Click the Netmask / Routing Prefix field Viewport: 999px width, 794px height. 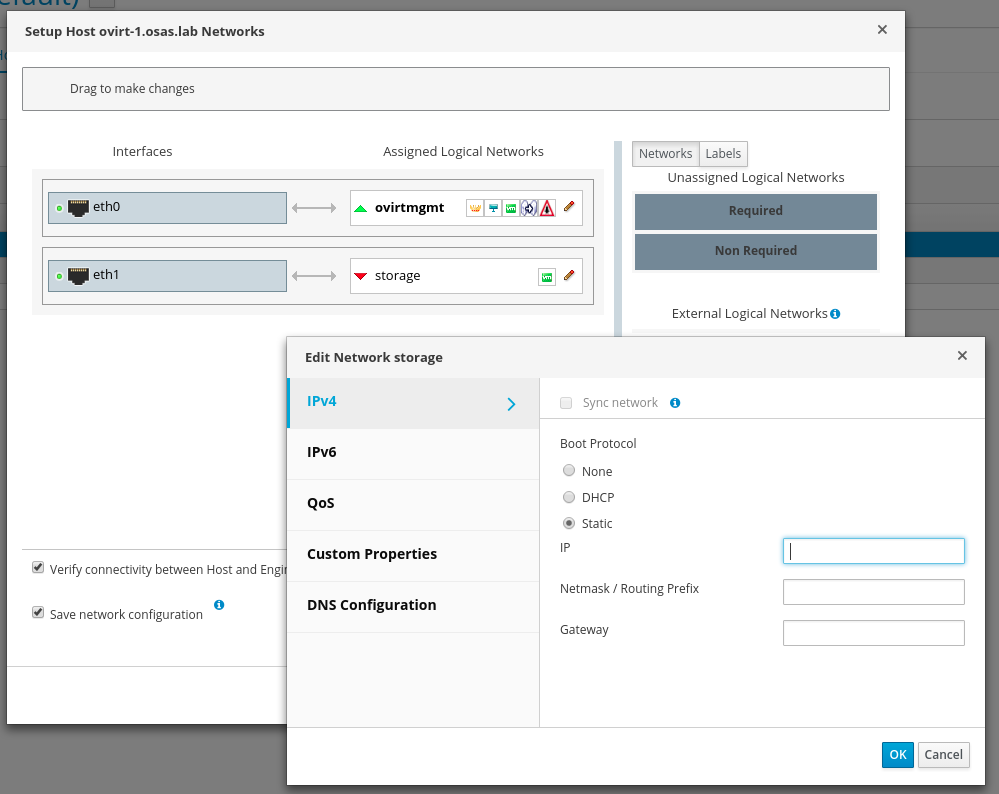pos(873,592)
